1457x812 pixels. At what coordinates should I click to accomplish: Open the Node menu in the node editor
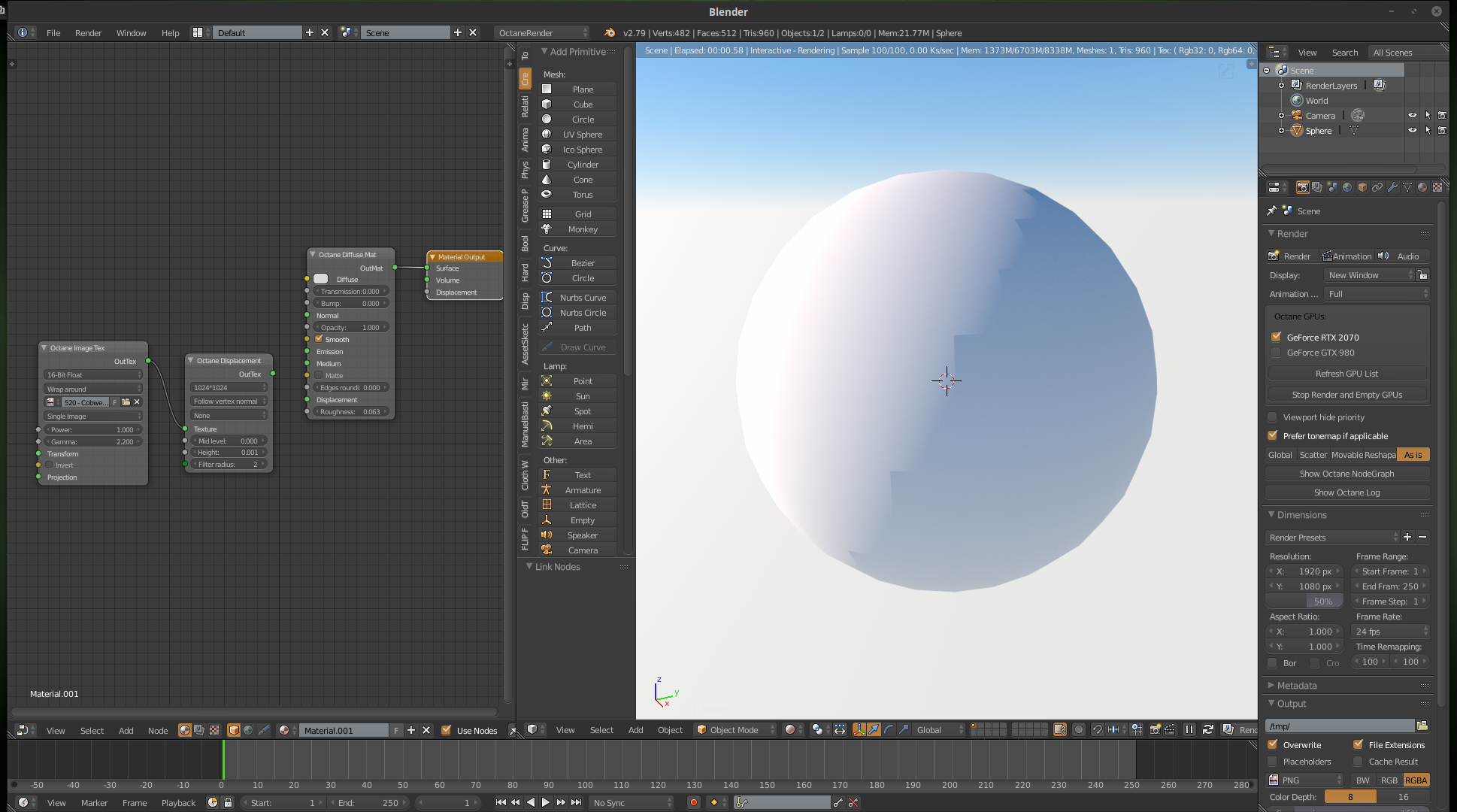click(158, 730)
